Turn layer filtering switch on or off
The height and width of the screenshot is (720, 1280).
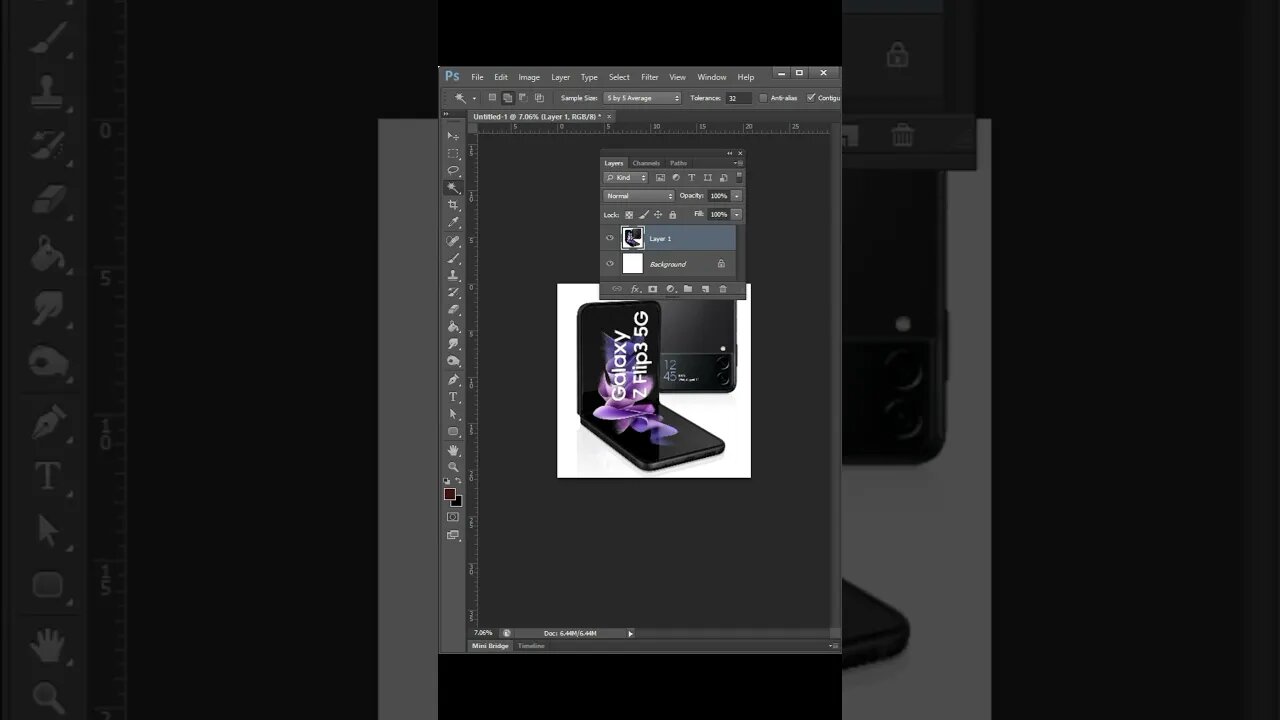click(740, 177)
